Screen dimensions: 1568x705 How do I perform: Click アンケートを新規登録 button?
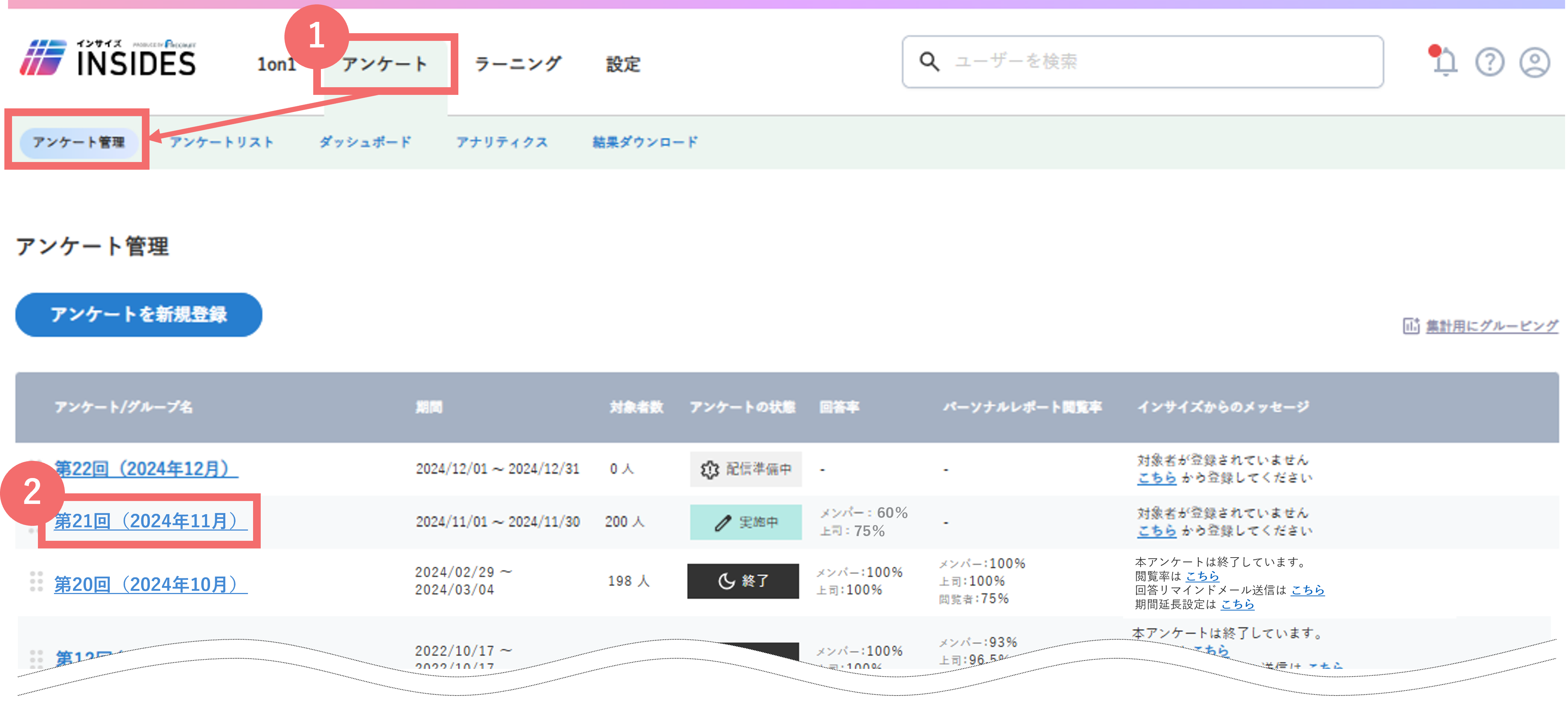139,315
